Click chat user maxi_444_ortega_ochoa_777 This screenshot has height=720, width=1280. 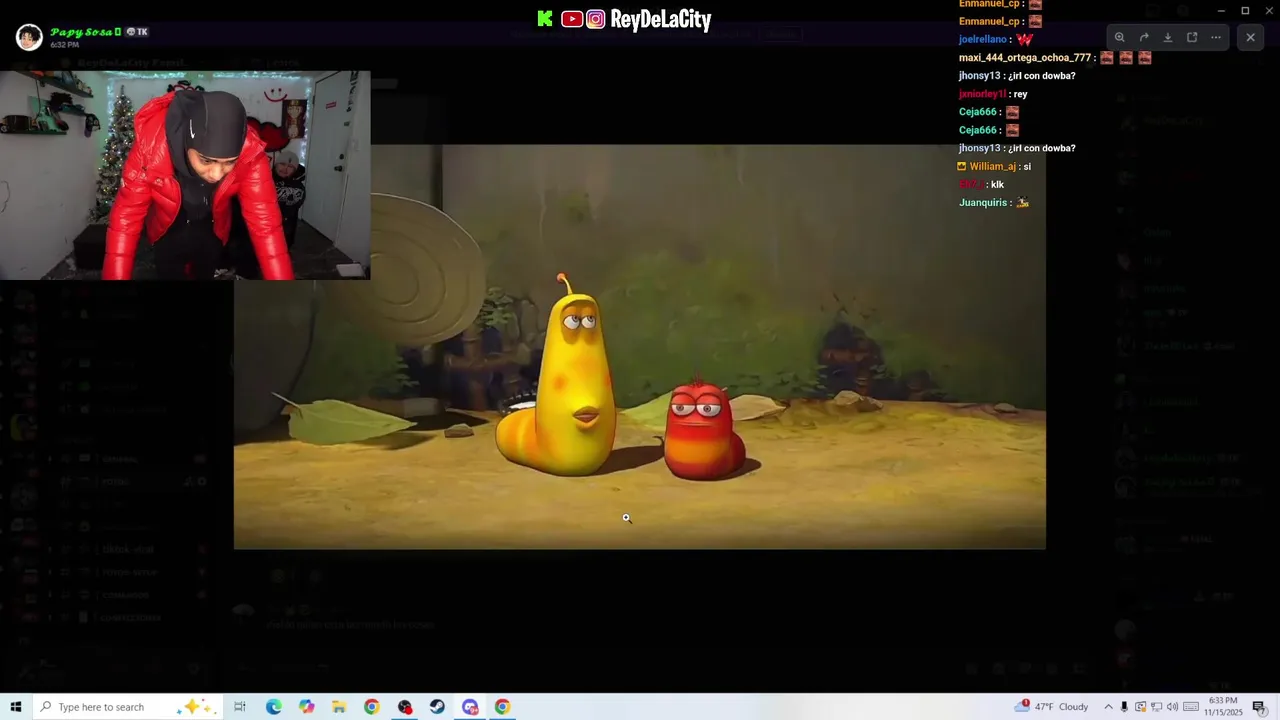pyautogui.click(x=1025, y=57)
